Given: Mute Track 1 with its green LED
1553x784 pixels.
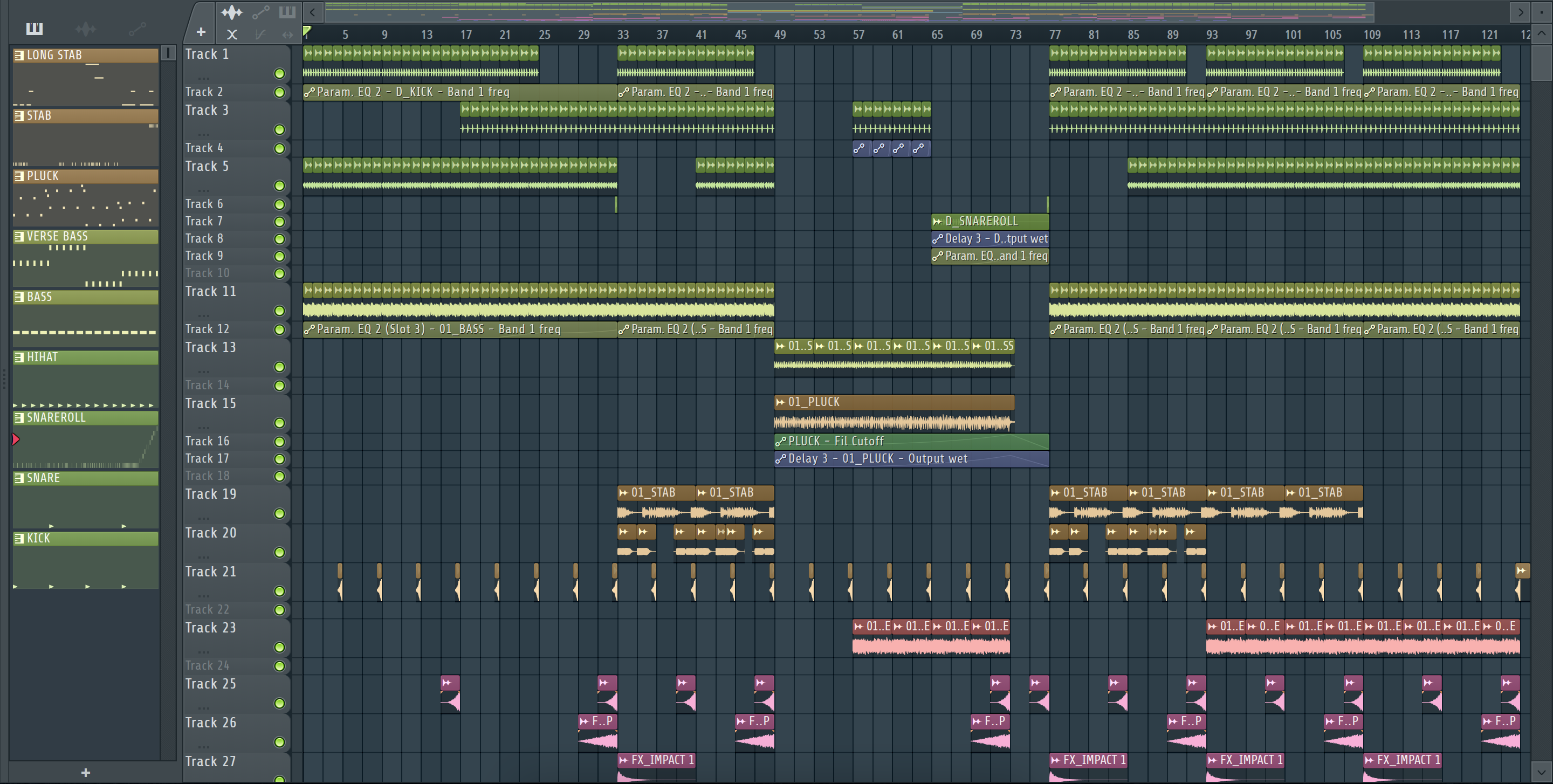Looking at the screenshot, I should (x=279, y=73).
